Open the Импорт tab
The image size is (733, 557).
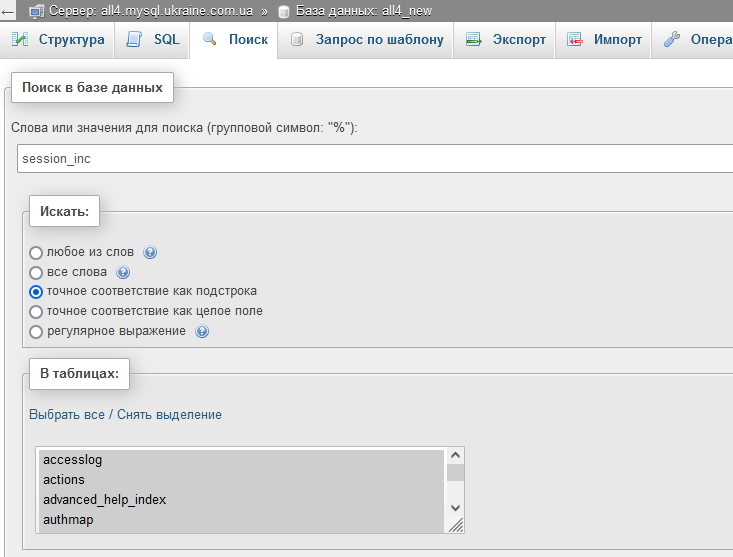pos(603,40)
